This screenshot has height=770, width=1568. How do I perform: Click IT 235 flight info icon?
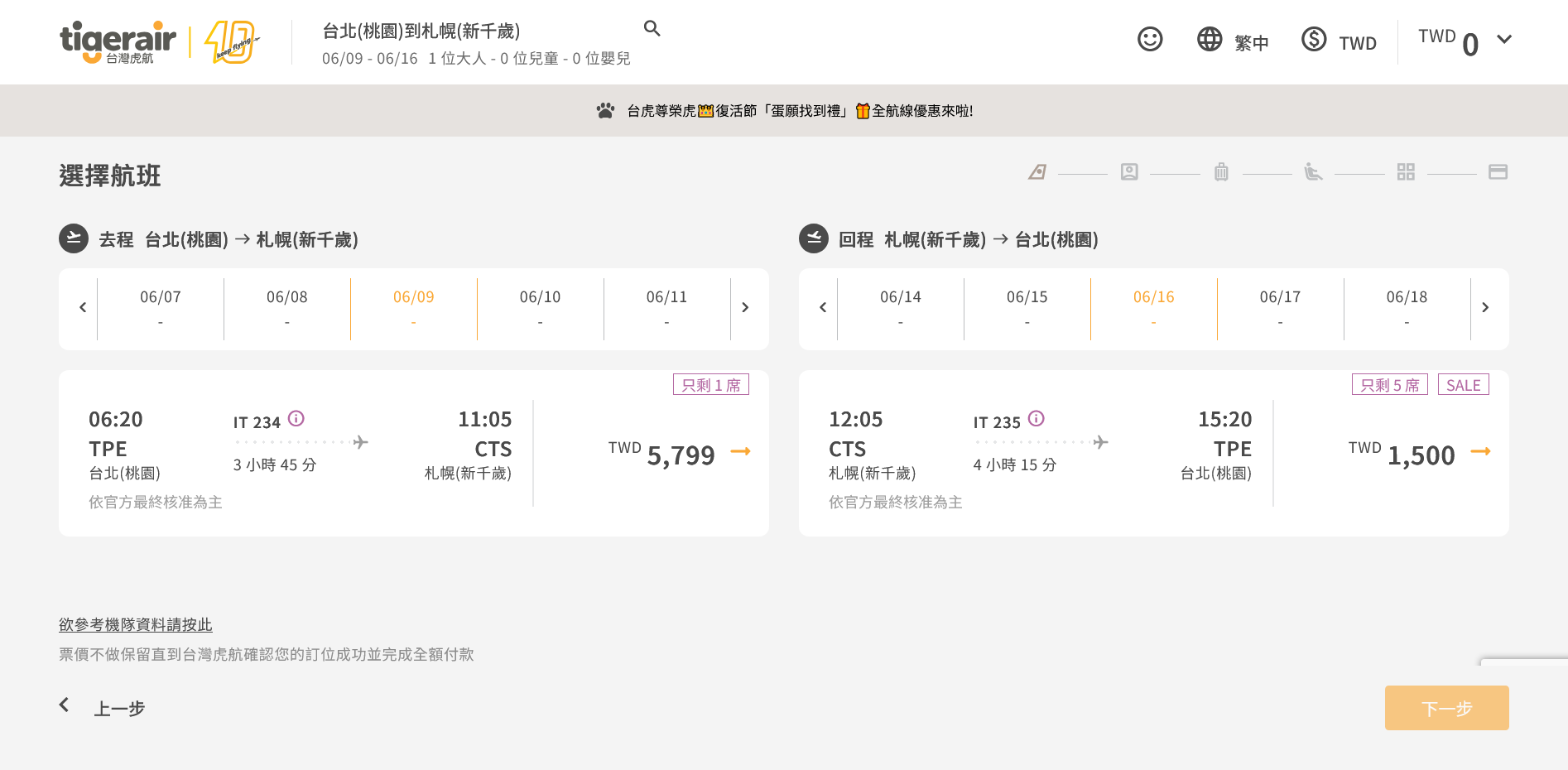[x=1037, y=418]
